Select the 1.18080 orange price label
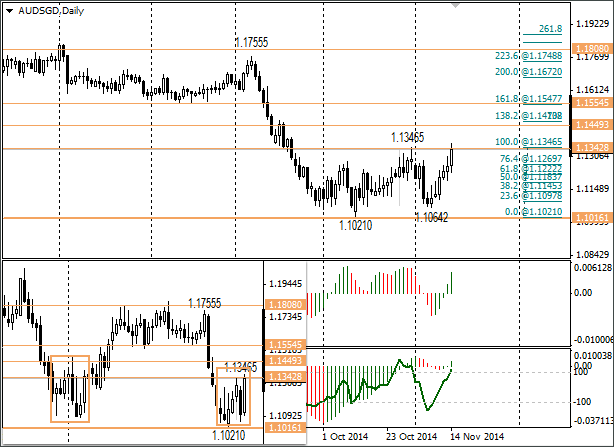614x447 pixels. [592, 49]
